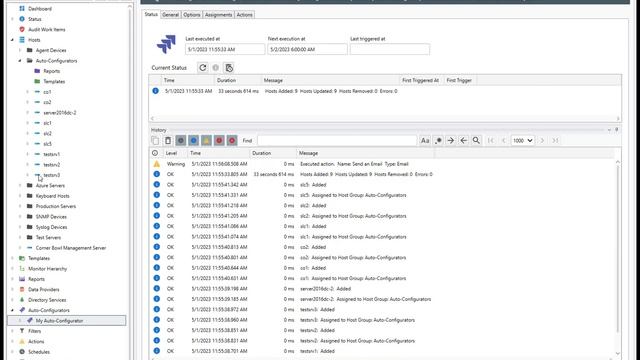Collapse the Hosts tree node
Image resolution: width=640 pixels, height=360 pixels.
point(12,40)
